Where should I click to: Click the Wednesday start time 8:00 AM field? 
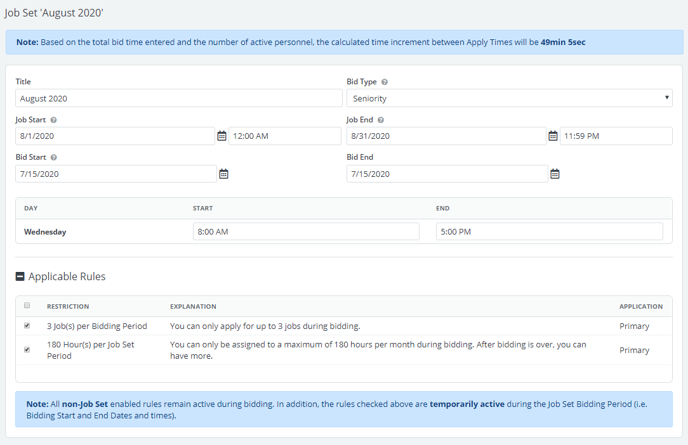tap(305, 231)
